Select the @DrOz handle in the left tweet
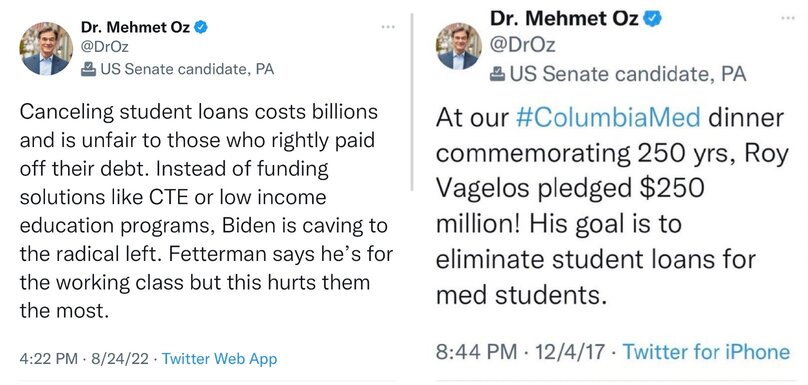This screenshot has height=385, width=808. click(105, 47)
